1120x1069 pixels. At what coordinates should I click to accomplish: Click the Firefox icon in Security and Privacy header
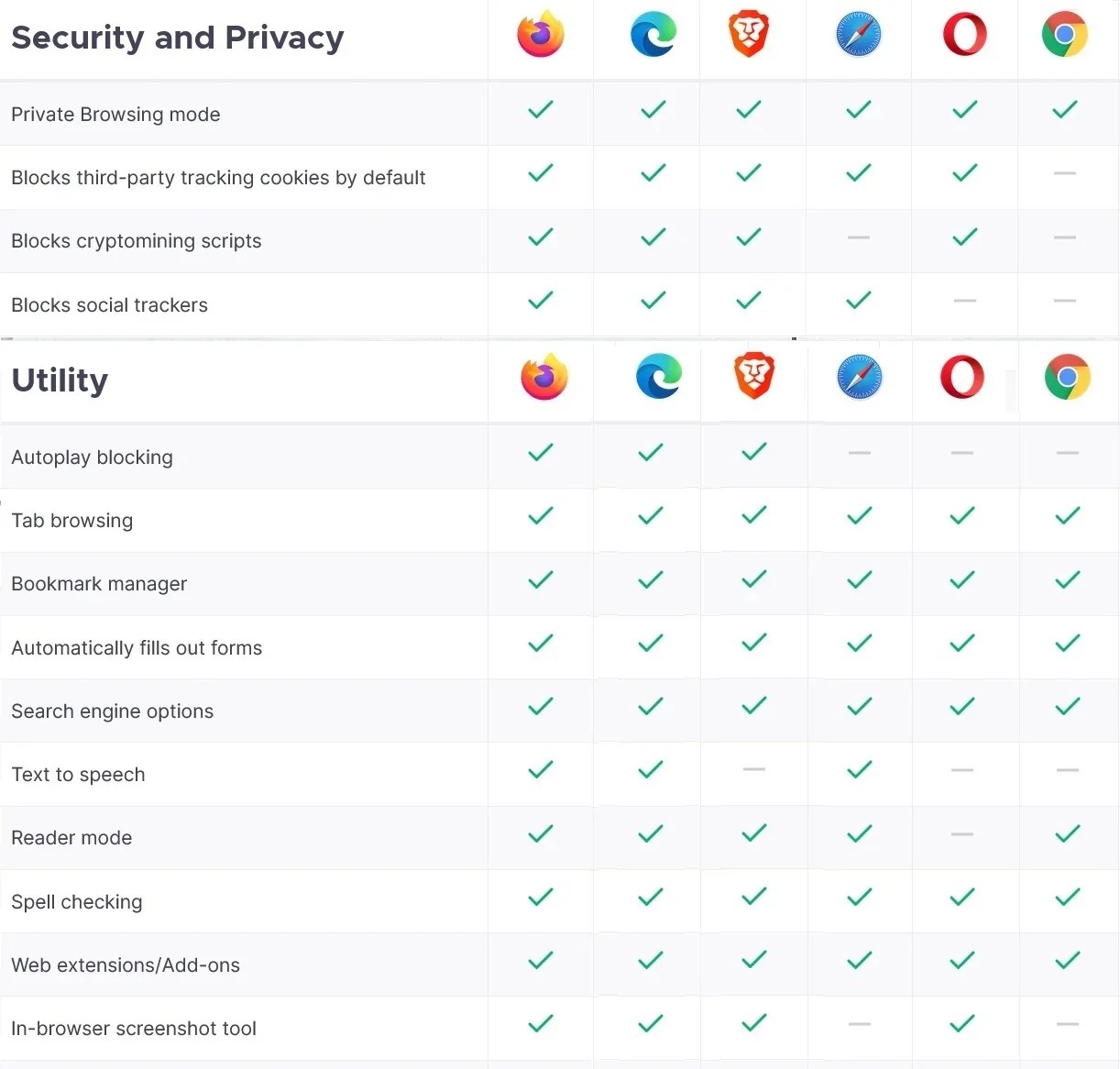(541, 35)
